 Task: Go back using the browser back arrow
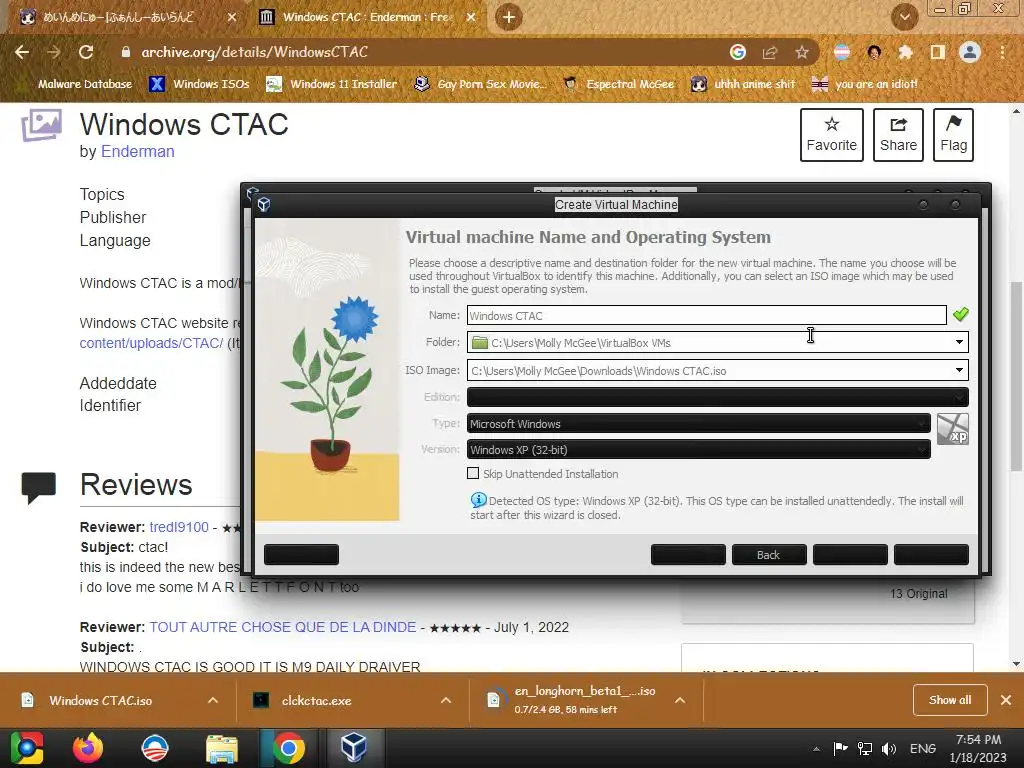coord(22,52)
